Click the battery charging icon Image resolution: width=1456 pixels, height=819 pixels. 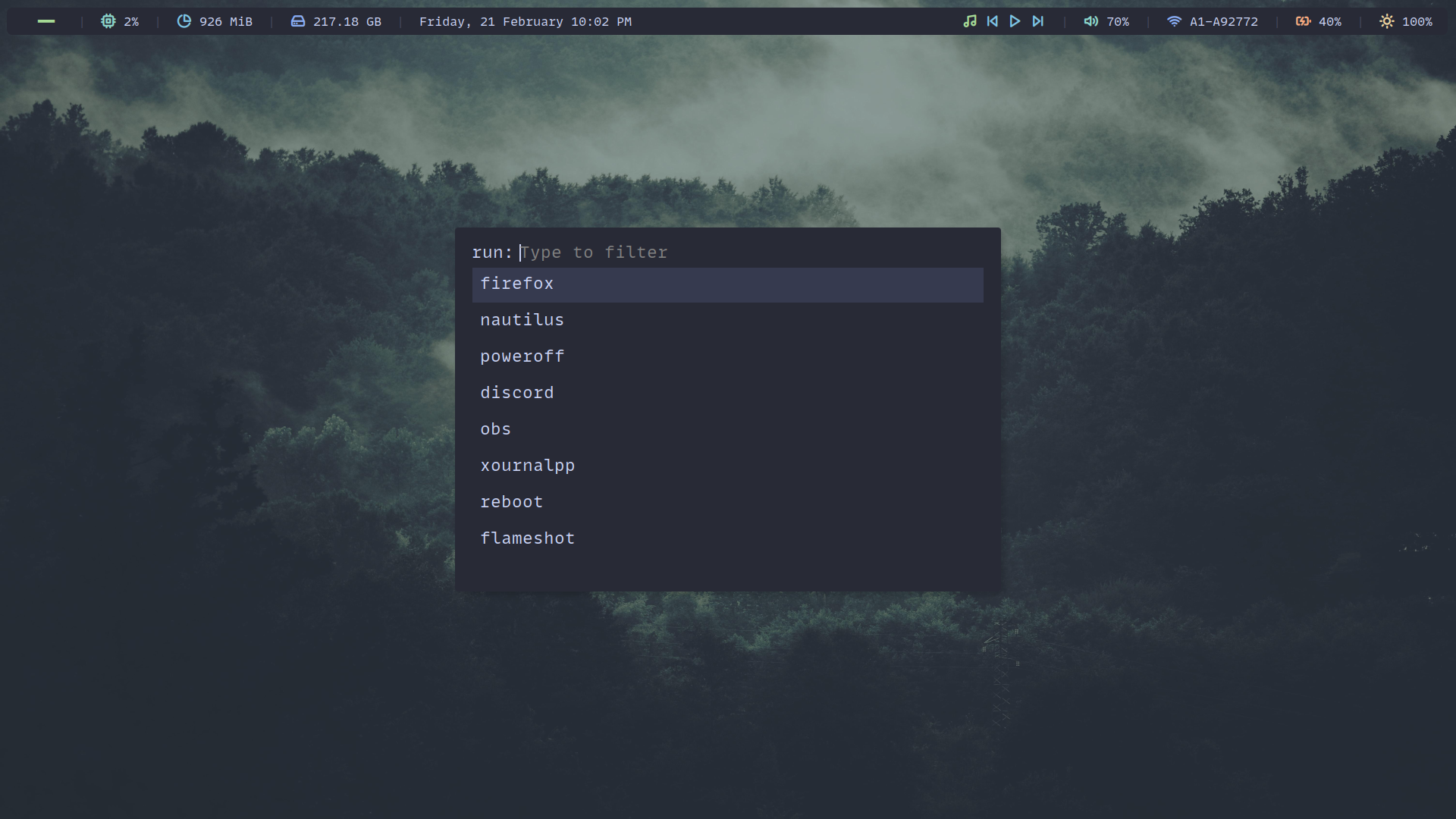tap(1303, 21)
